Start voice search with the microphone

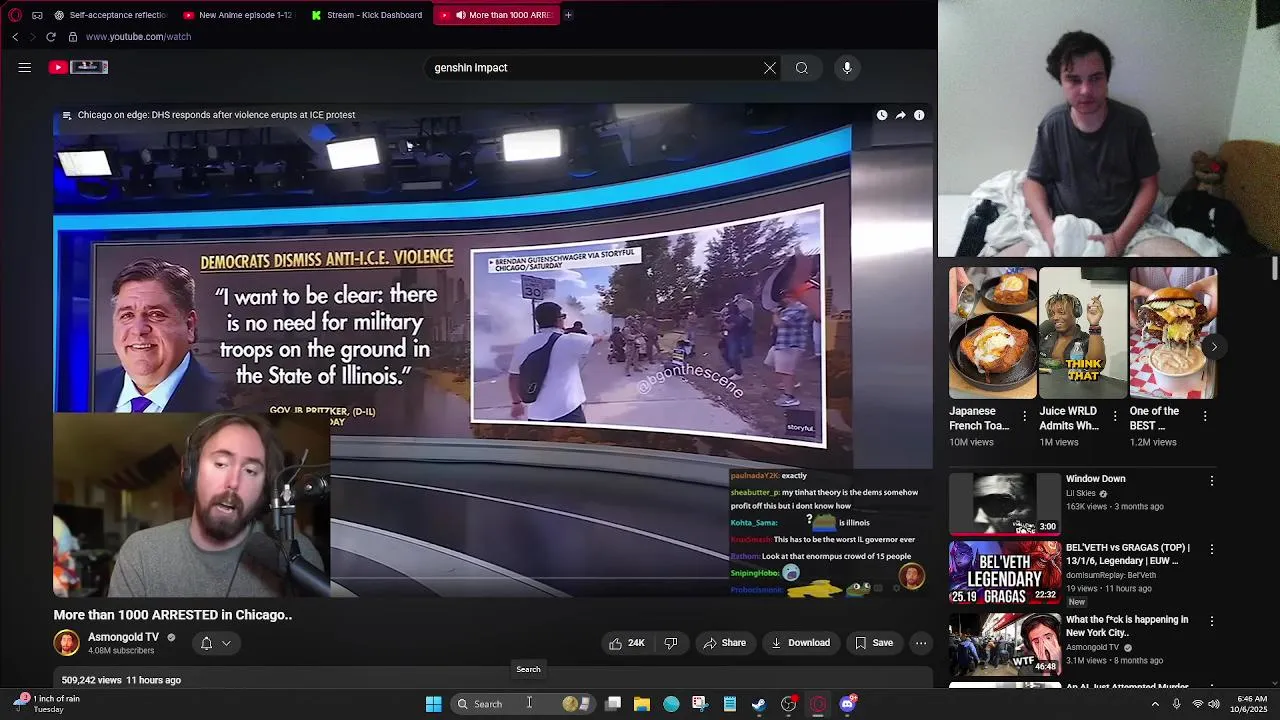(847, 68)
